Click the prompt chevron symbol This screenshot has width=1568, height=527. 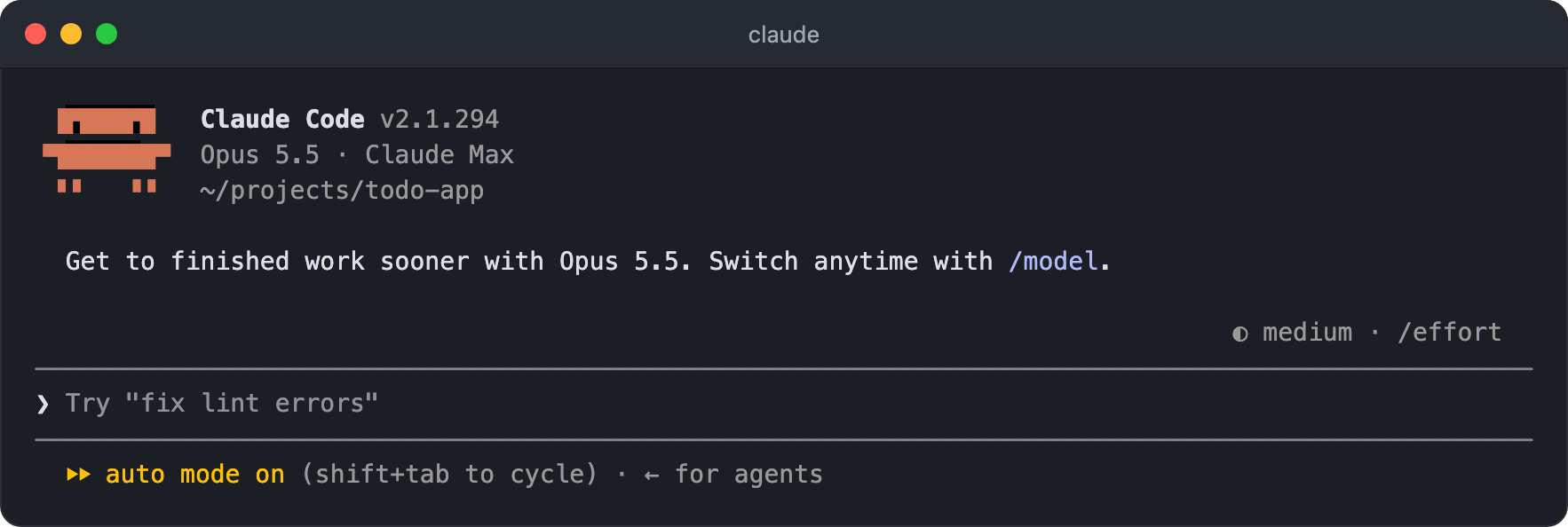[x=43, y=405]
